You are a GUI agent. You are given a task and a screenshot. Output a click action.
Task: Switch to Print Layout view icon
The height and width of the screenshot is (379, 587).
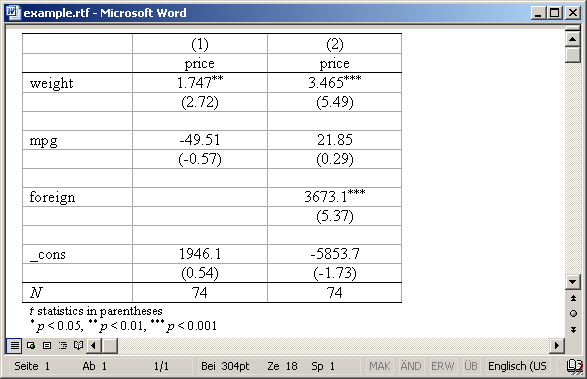47,345
